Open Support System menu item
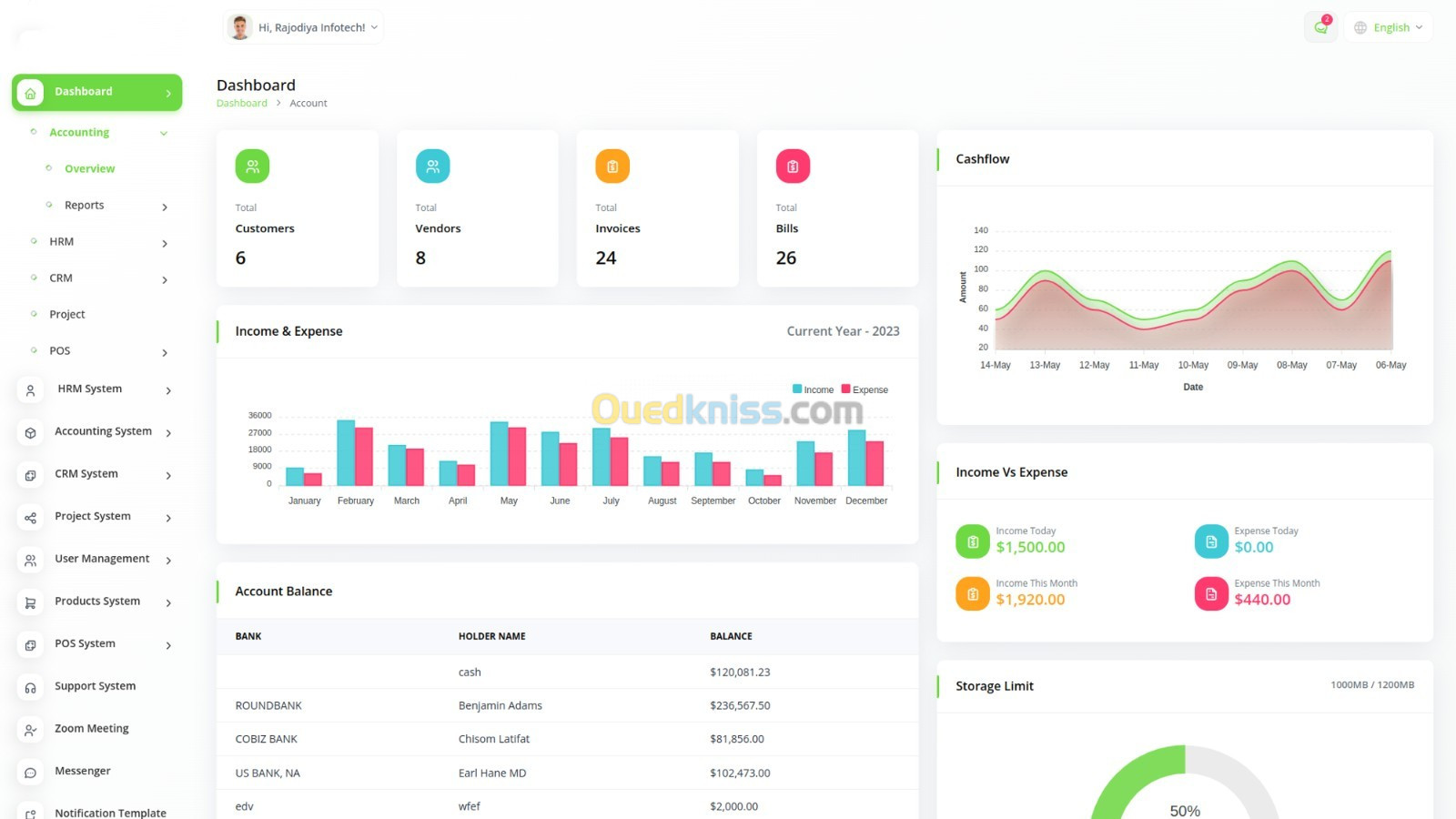1456x819 pixels. pos(96,686)
